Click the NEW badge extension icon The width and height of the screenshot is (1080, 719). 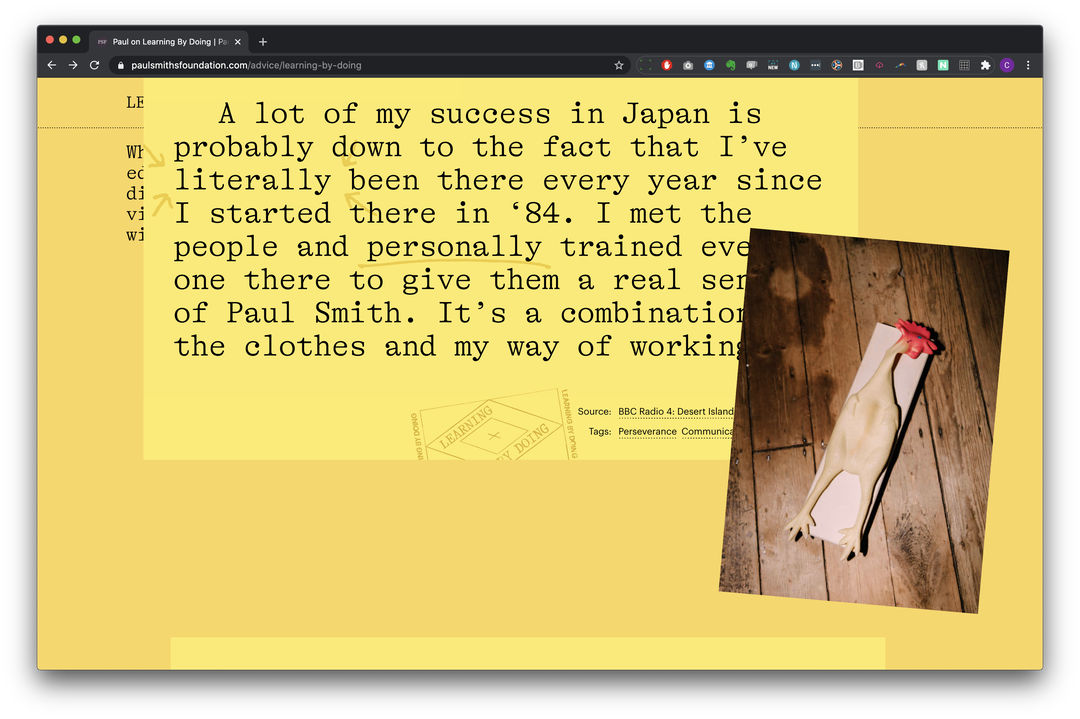(773, 65)
